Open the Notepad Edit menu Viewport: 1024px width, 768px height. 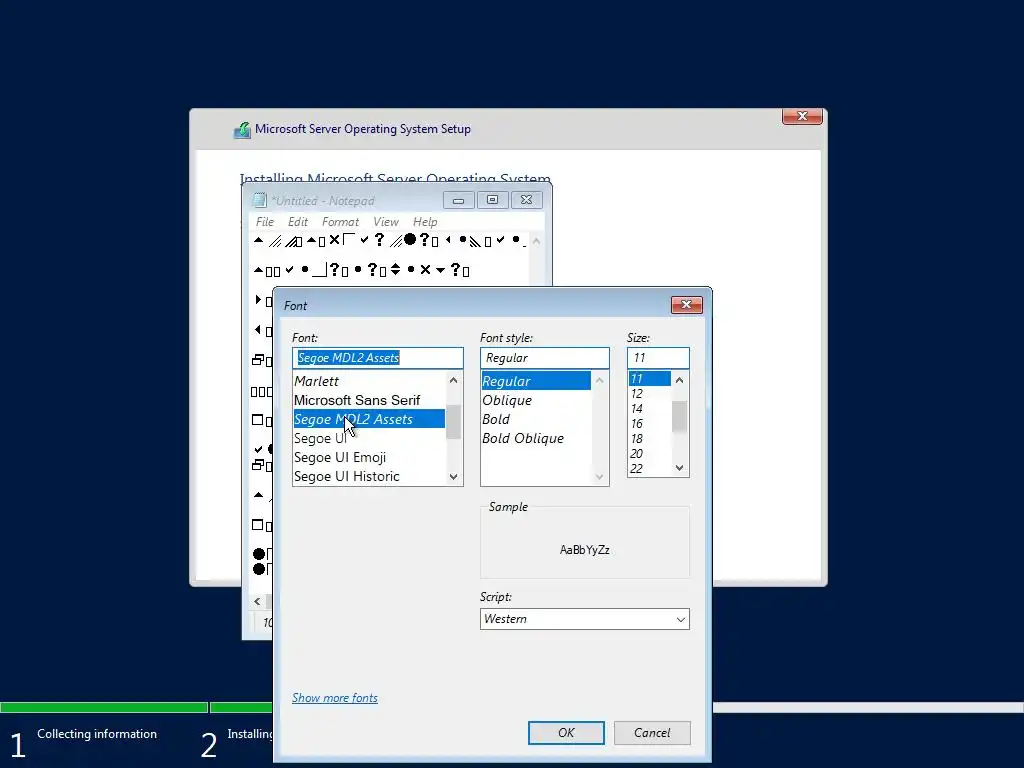point(298,222)
